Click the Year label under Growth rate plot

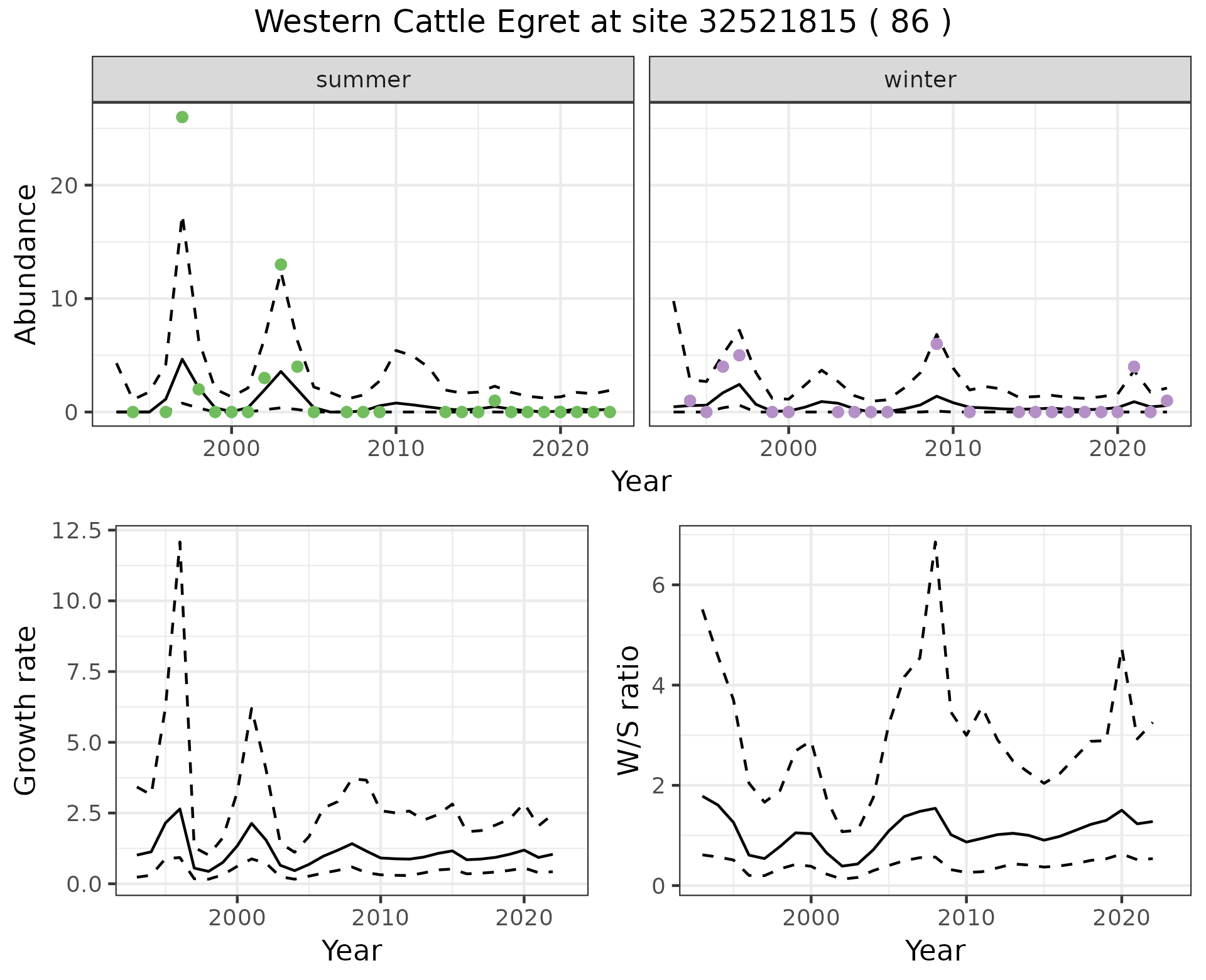click(351, 950)
